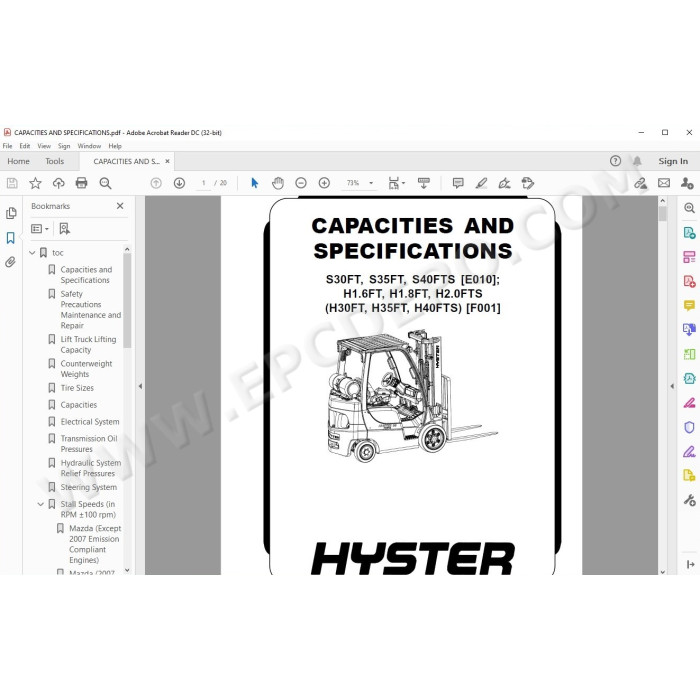This screenshot has height=700, width=700.
Task: Open the Attachments paperclip panel
Action: click(x=11, y=262)
